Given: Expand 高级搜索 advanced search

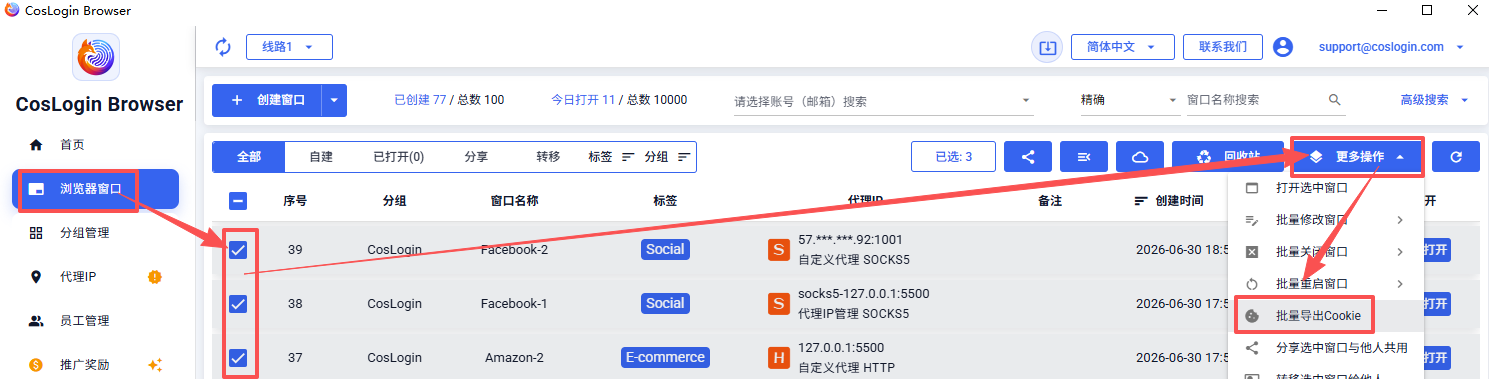Looking at the screenshot, I should tap(1434, 100).
